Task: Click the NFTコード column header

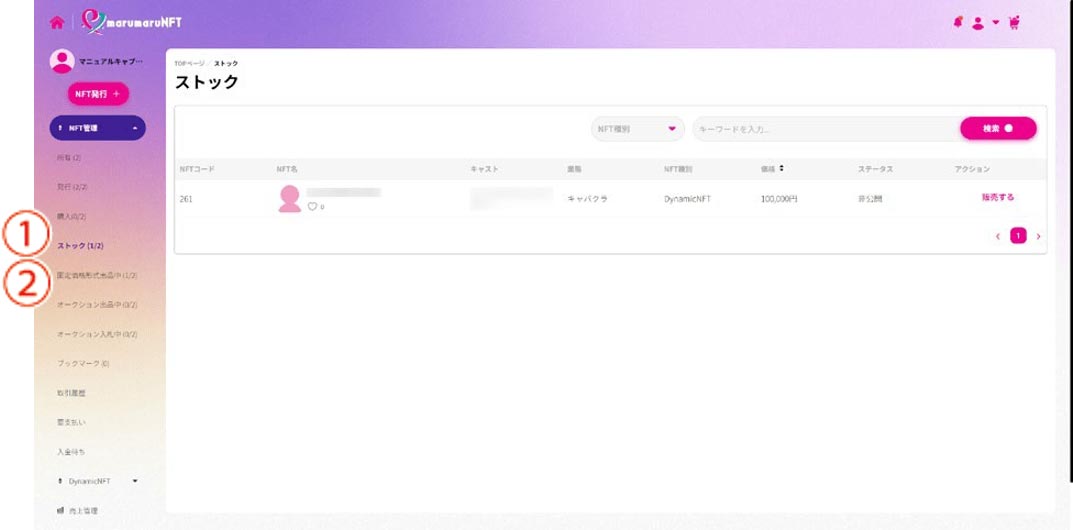Action: (197, 169)
